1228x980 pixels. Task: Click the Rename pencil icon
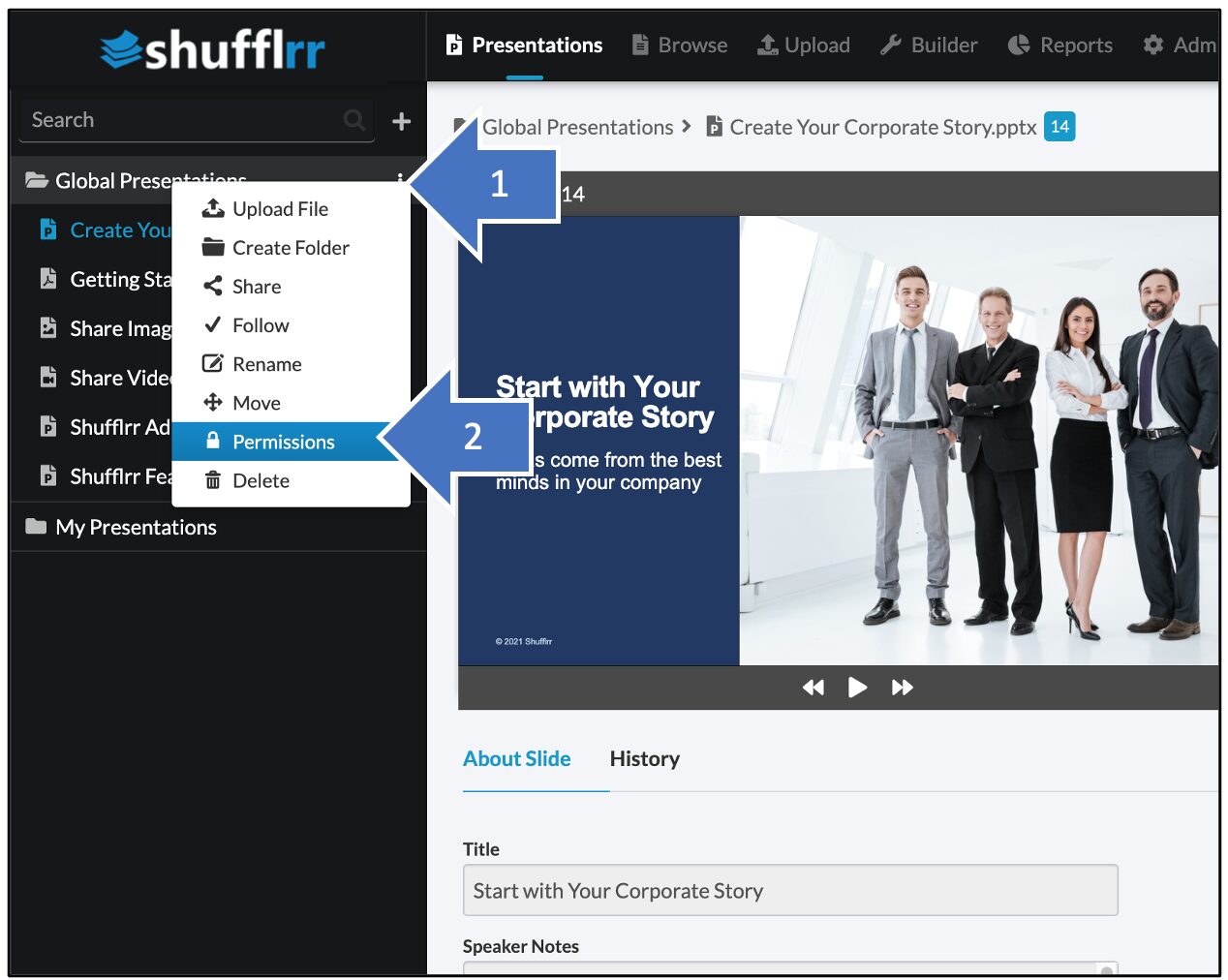tap(213, 363)
